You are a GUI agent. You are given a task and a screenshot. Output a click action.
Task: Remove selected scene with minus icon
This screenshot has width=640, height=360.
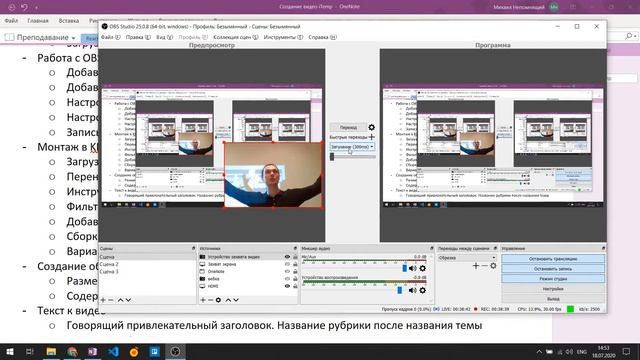(x=111, y=300)
